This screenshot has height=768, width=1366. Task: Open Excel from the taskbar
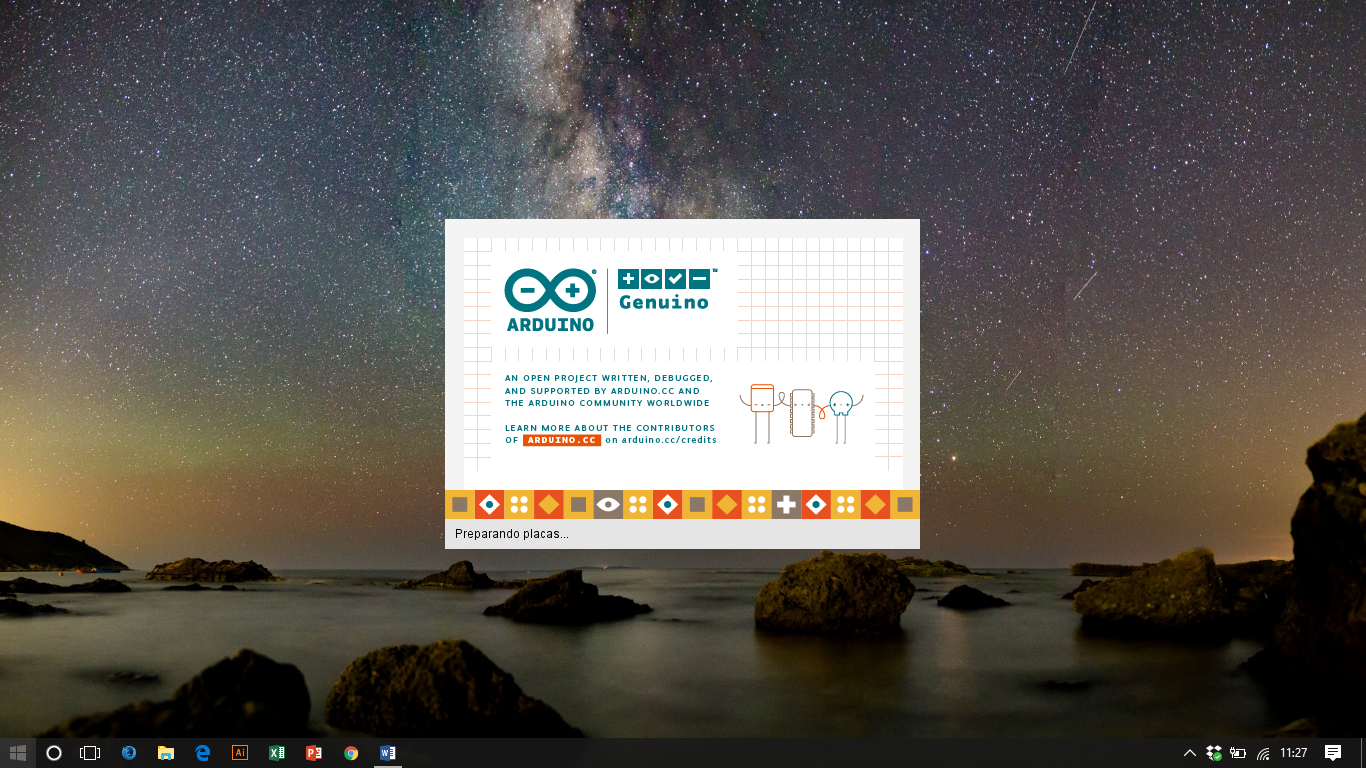point(277,753)
